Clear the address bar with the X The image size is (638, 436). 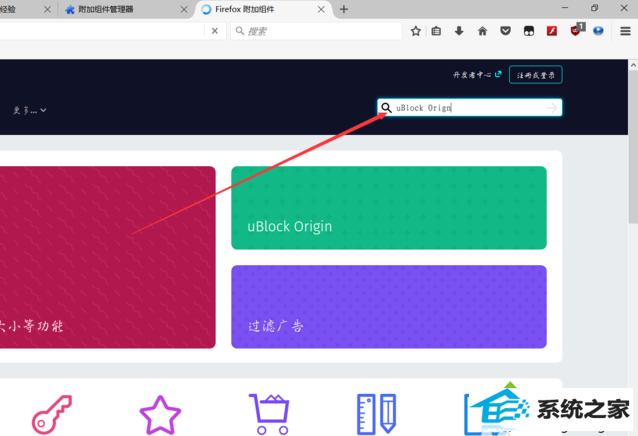215,31
